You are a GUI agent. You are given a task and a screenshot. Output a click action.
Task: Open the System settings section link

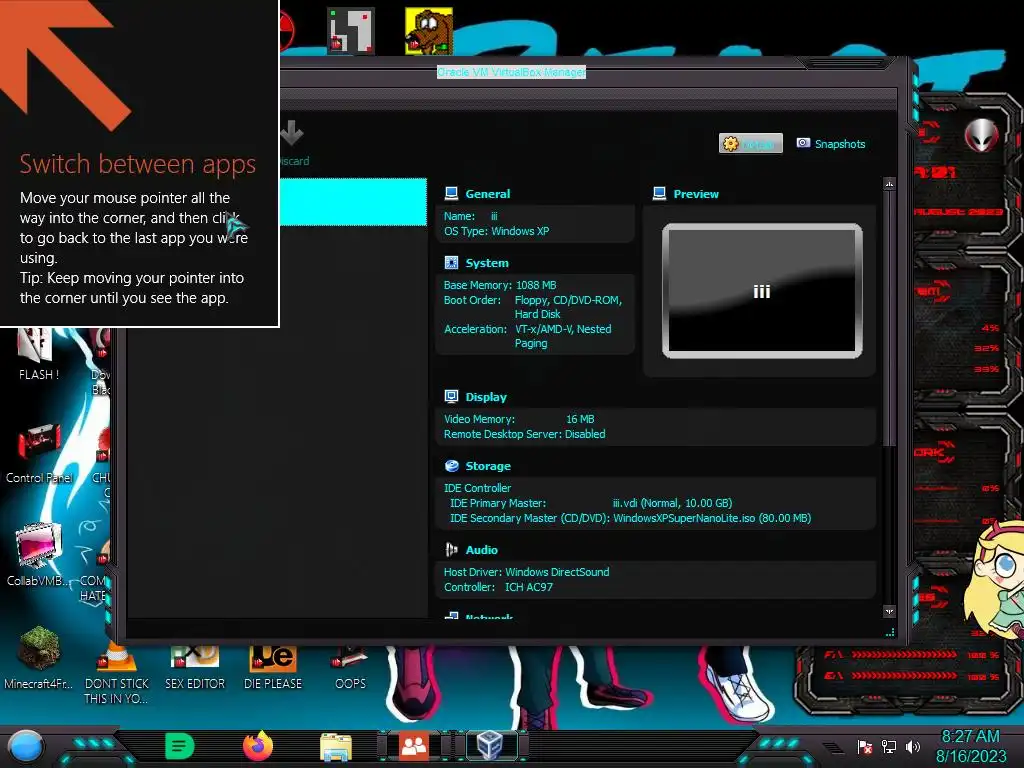pos(487,263)
